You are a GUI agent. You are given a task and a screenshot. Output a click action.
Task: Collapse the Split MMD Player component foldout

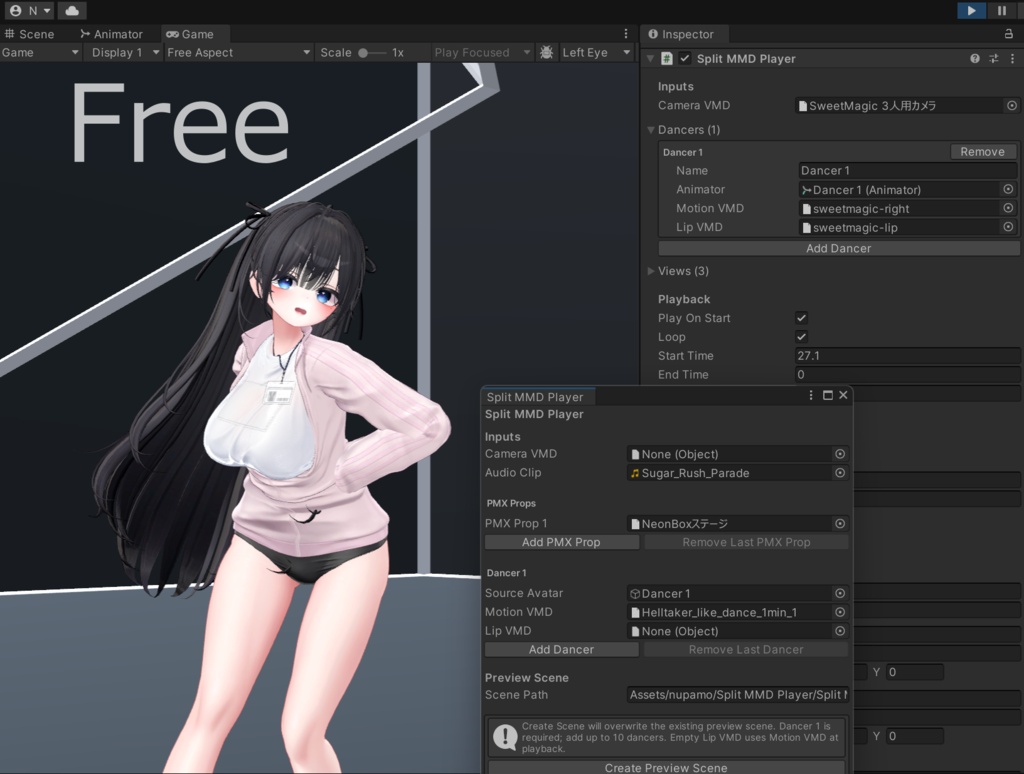tap(650, 59)
